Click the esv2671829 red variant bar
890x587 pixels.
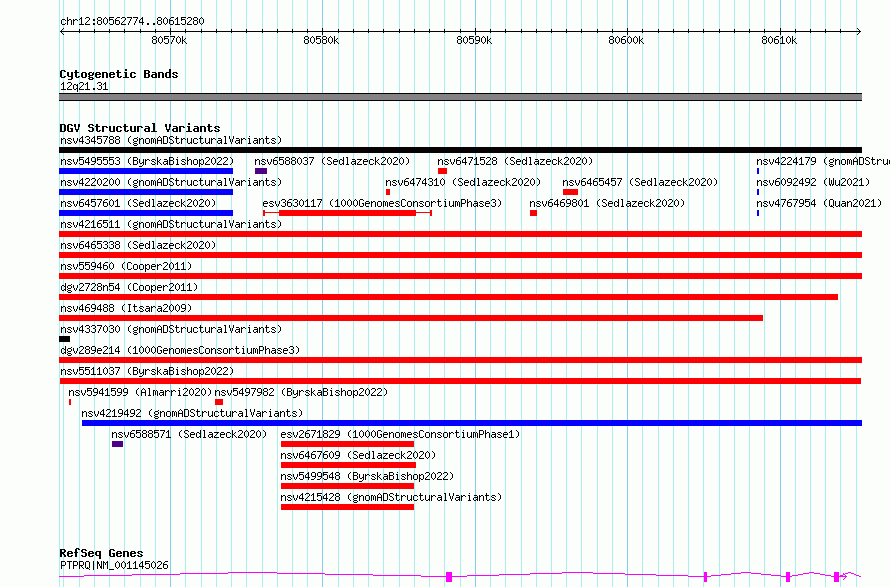click(x=347, y=444)
